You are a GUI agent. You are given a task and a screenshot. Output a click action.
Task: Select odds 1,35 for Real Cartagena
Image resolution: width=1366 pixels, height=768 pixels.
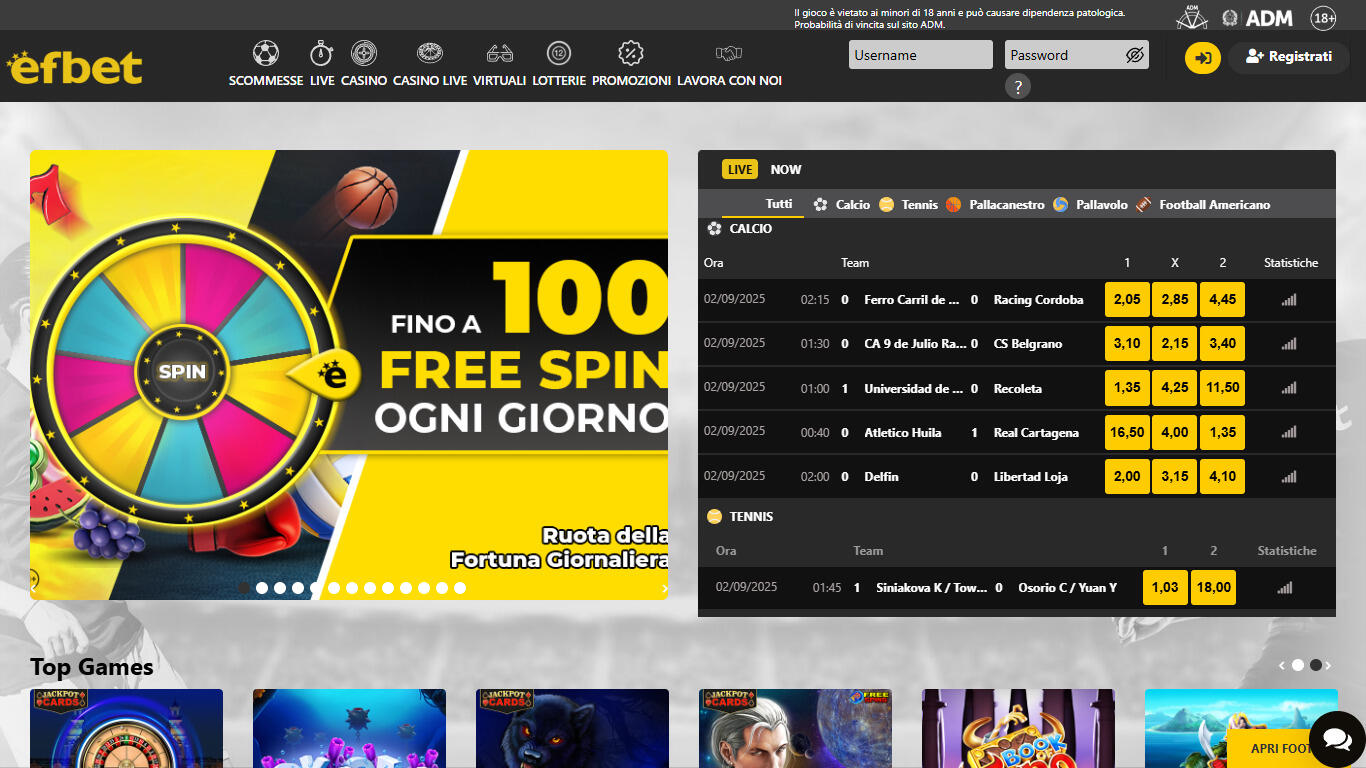coord(1222,433)
